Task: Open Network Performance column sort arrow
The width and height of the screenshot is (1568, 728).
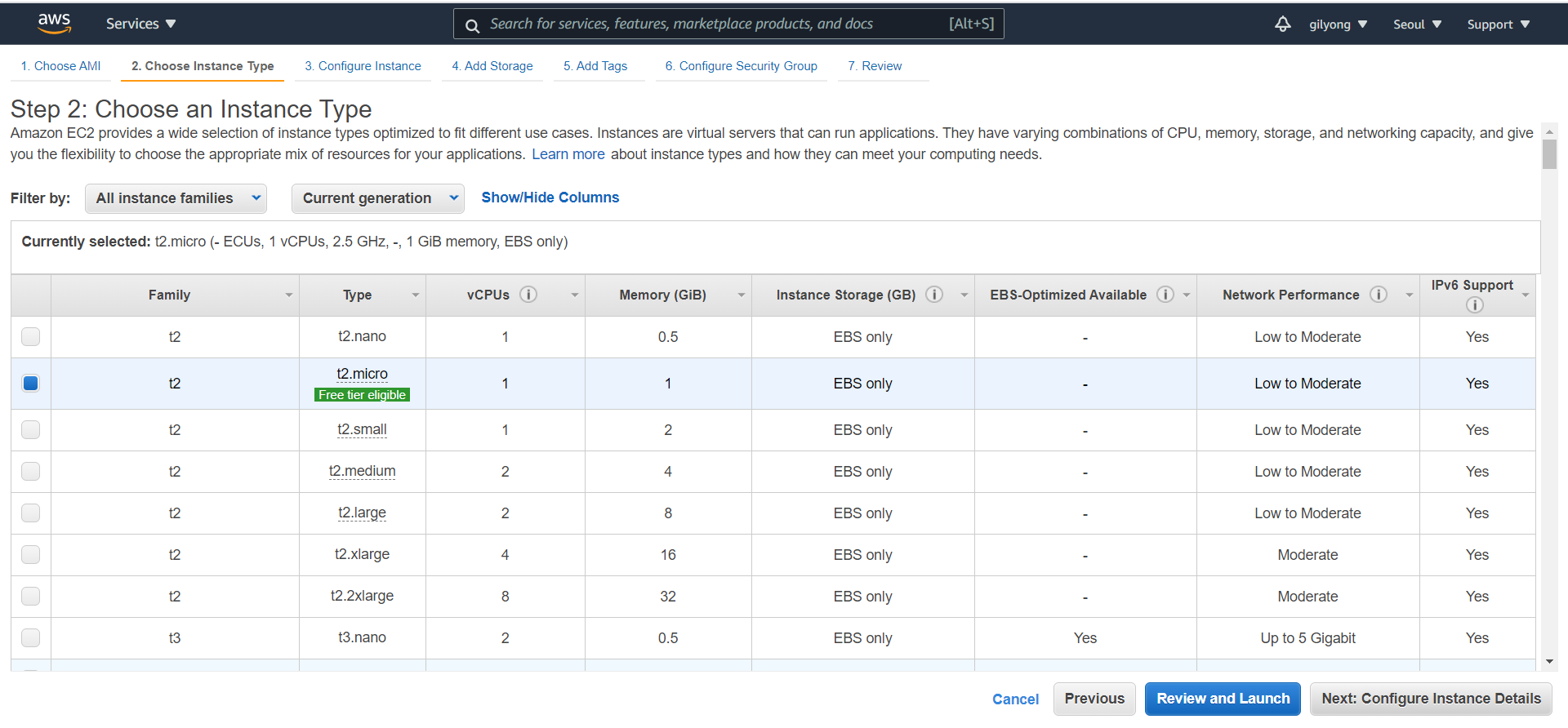Action: click(x=1410, y=295)
